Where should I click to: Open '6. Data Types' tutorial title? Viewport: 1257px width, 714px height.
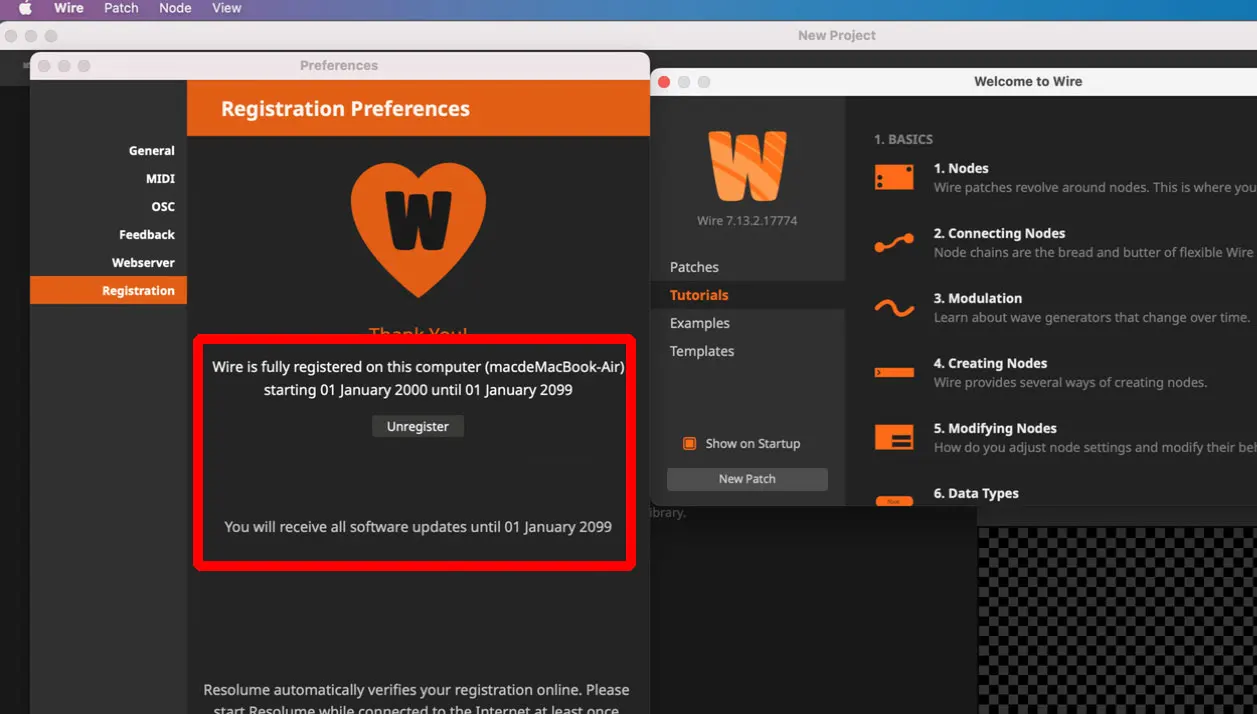[x=976, y=493]
